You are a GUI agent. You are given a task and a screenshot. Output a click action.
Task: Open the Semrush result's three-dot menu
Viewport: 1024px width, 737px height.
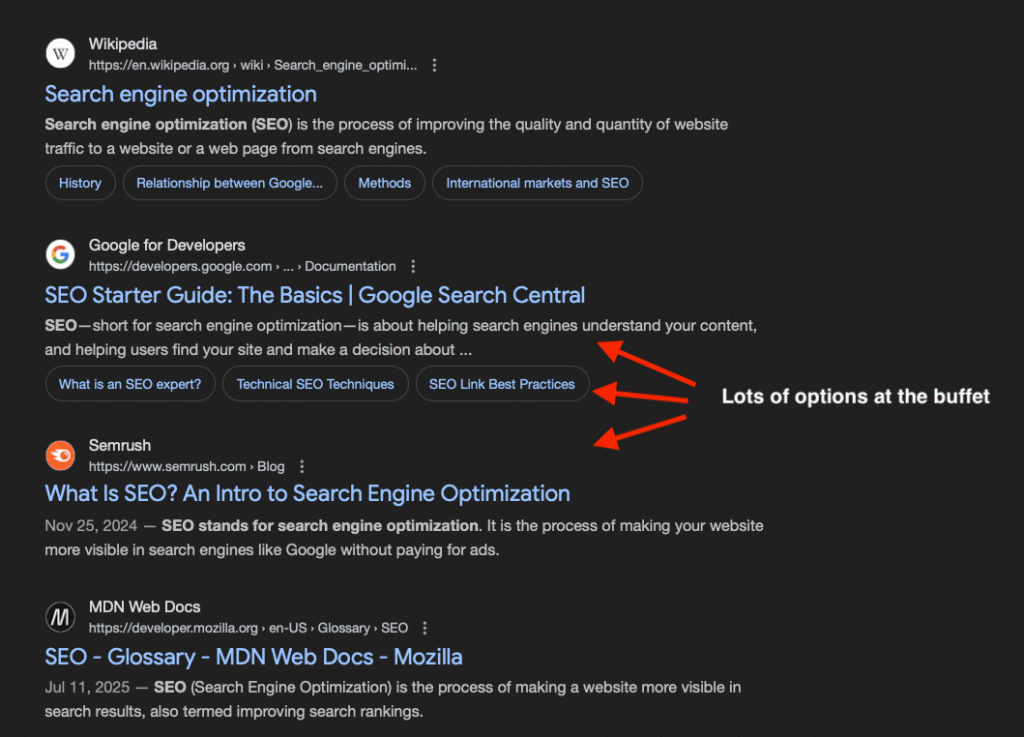click(302, 466)
